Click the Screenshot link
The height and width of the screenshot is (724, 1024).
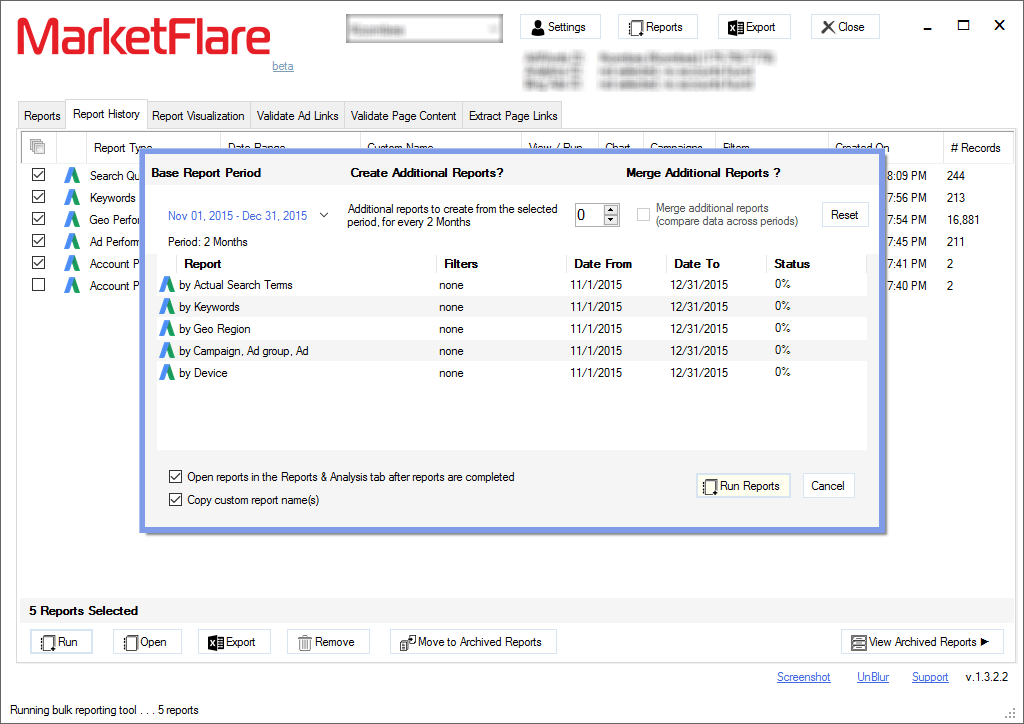tap(803, 677)
